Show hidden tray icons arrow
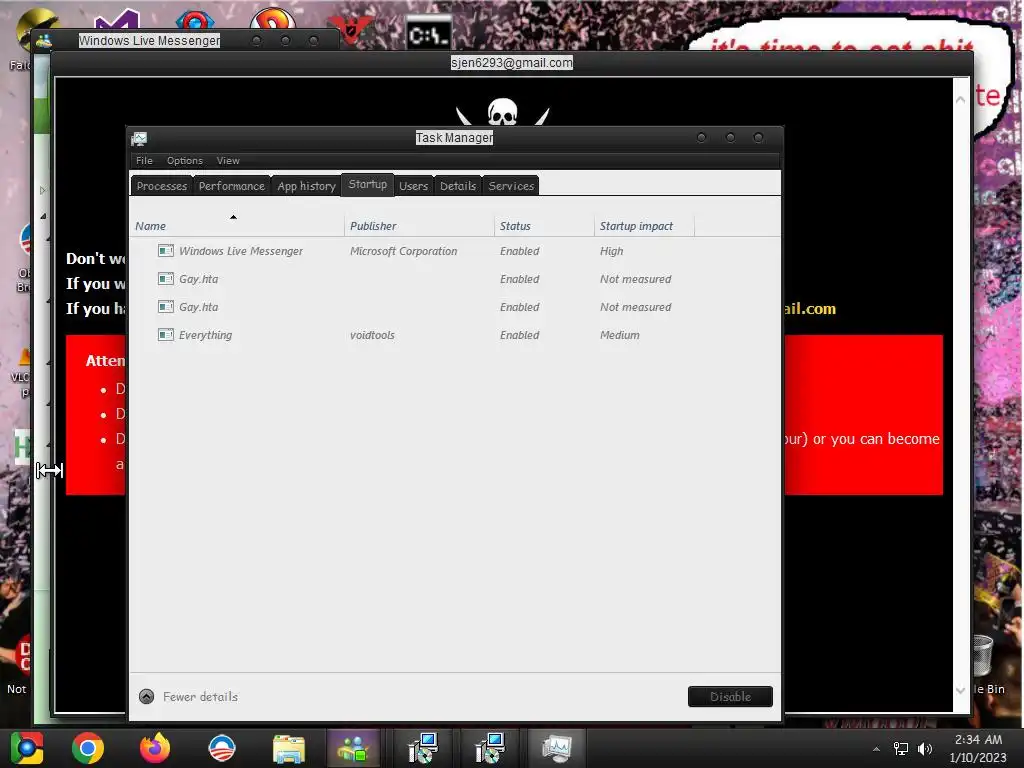The image size is (1024, 768). tap(876, 749)
